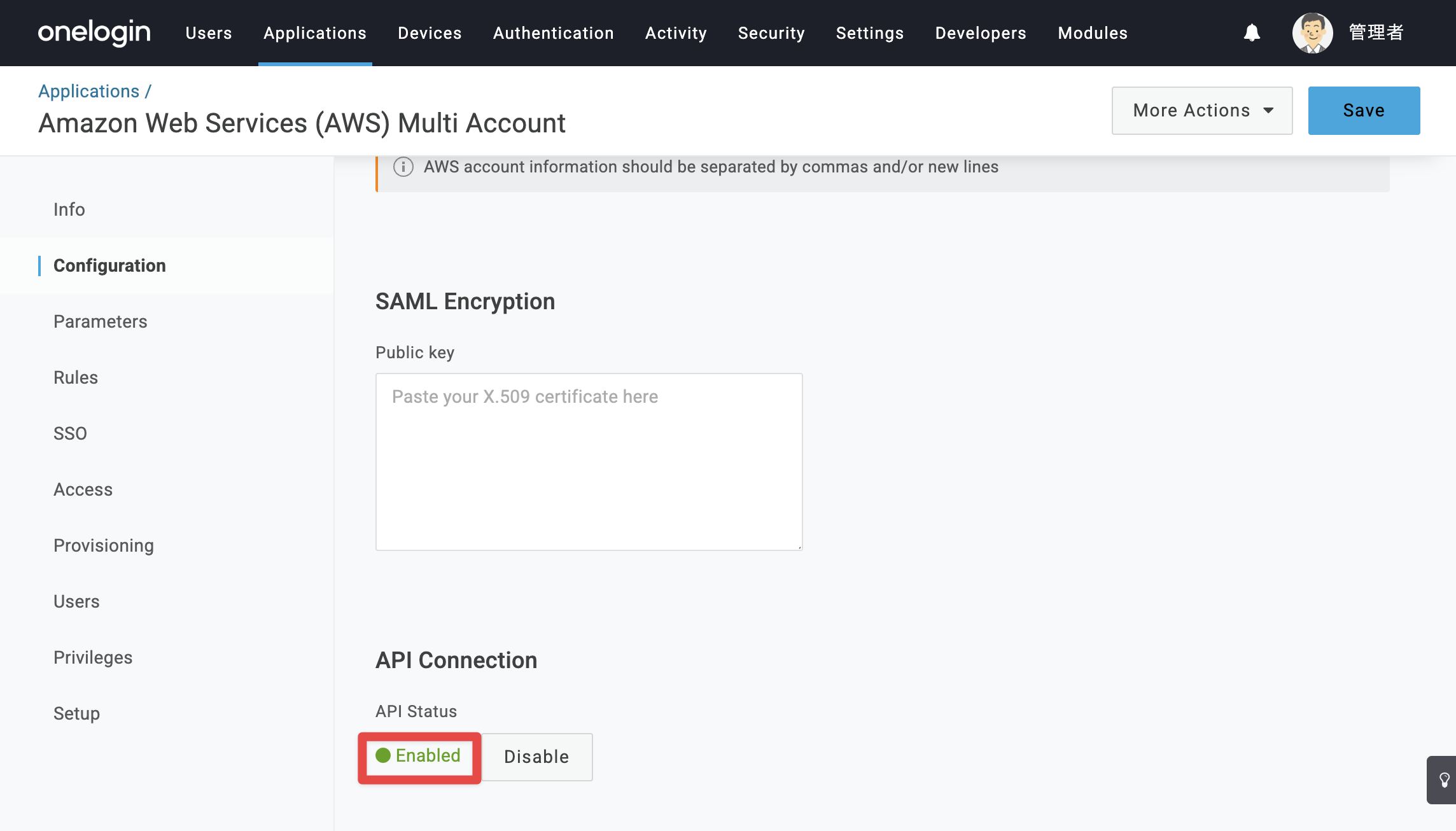
Task: Open the Developers top menu
Action: [x=981, y=33]
